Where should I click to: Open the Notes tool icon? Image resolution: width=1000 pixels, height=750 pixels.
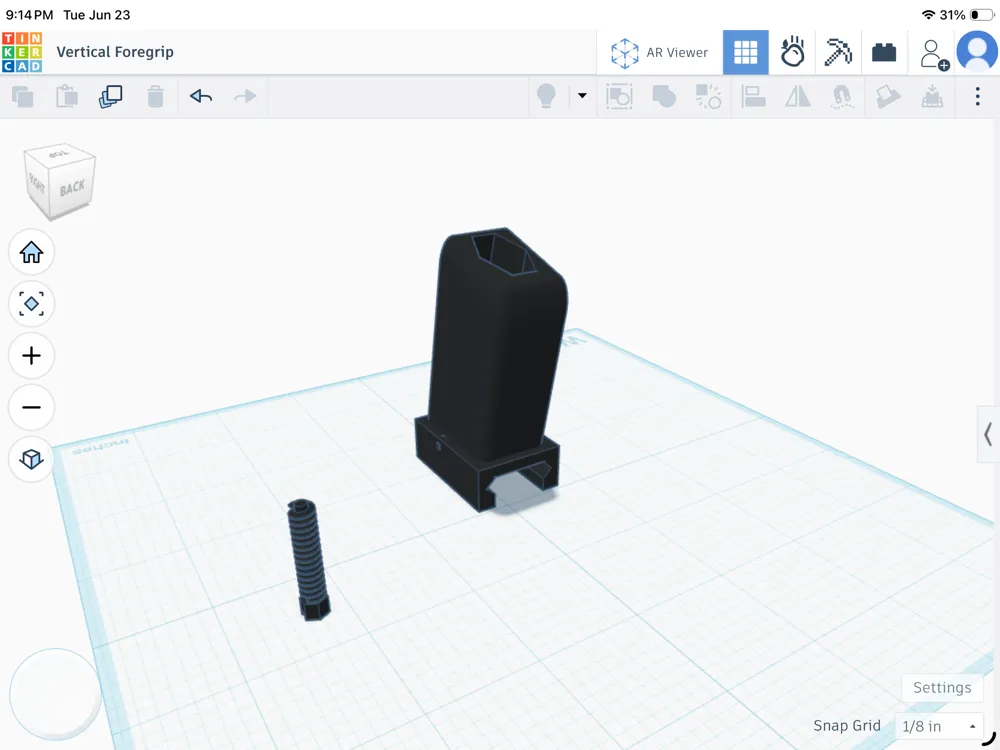(x=888, y=97)
